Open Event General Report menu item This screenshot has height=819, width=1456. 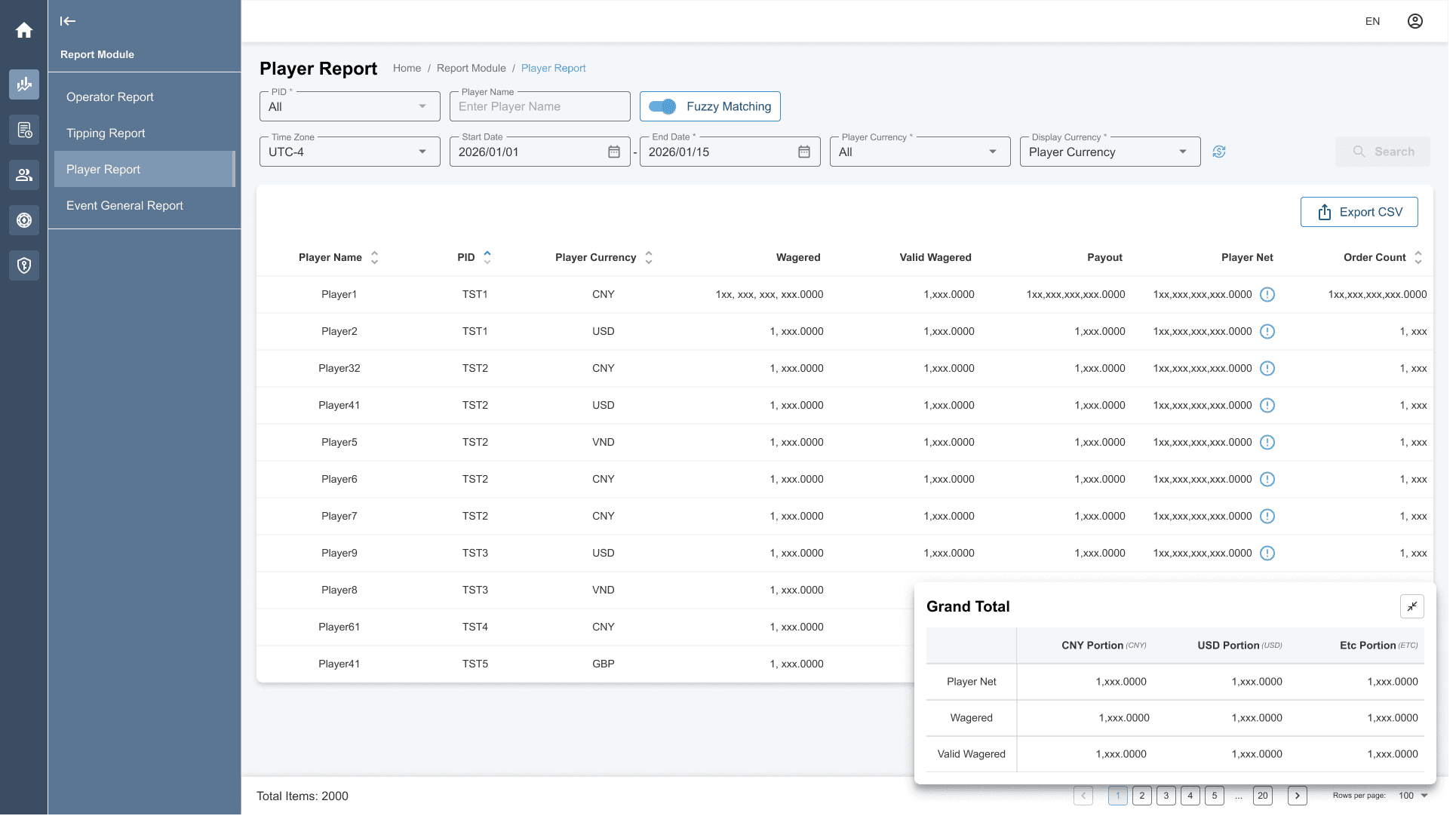pos(145,207)
